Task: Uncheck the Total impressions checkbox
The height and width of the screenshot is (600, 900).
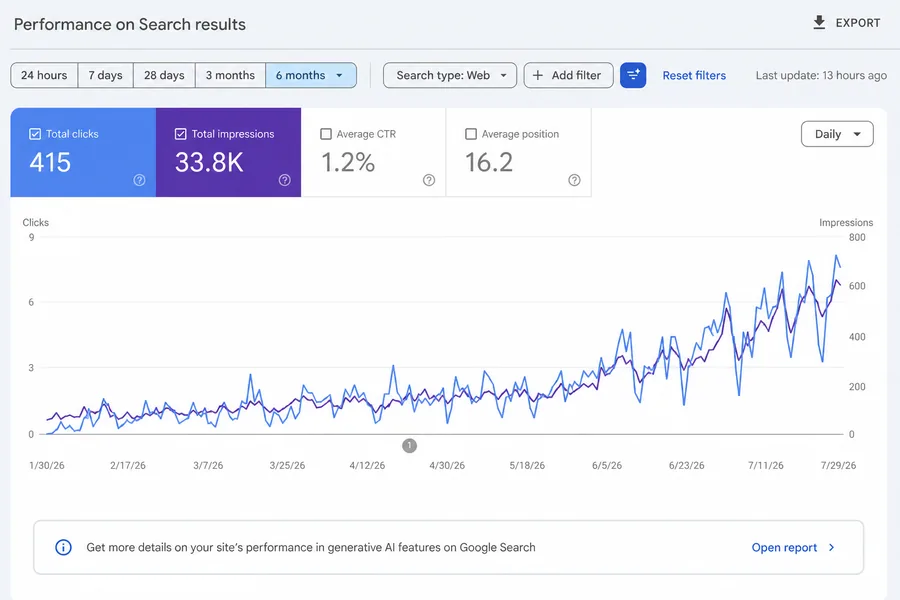Action: (180, 134)
